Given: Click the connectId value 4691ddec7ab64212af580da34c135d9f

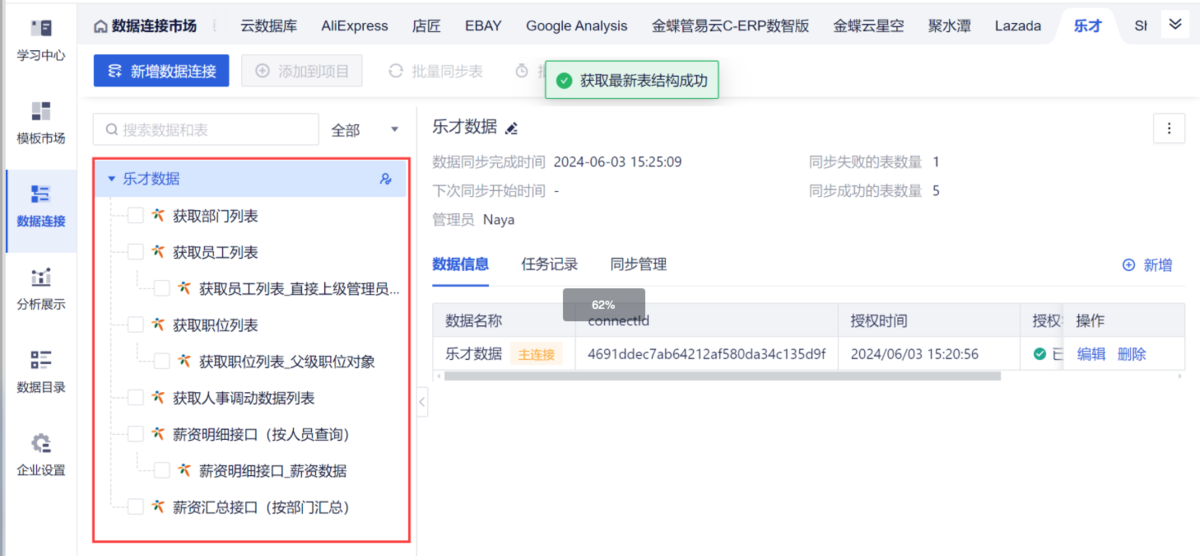Looking at the screenshot, I should coord(706,354).
